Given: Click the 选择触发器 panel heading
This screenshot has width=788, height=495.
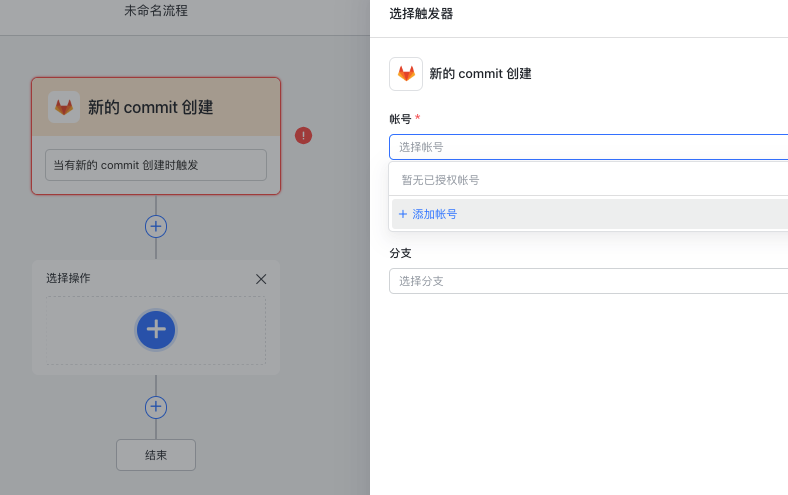Looking at the screenshot, I should 421,14.
